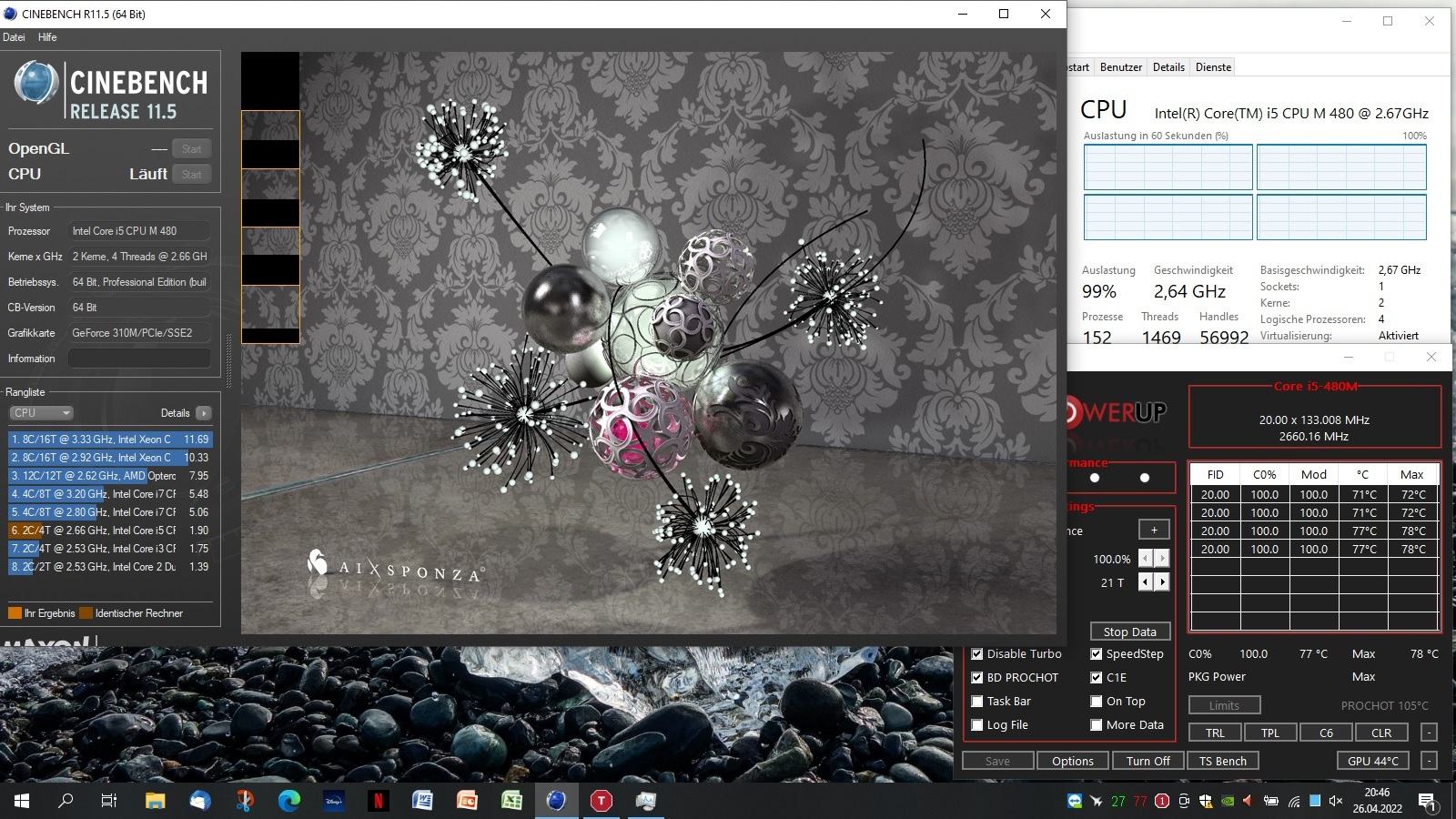The width and height of the screenshot is (1456, 819).
Task: Open TeamViewer tray icon
Action: 1075,801
